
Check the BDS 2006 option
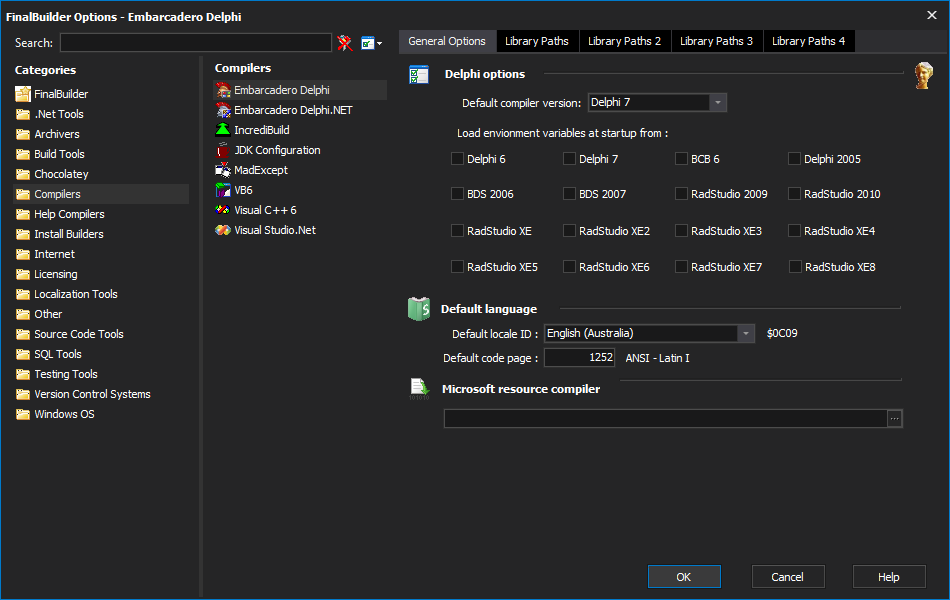point(457,194)
